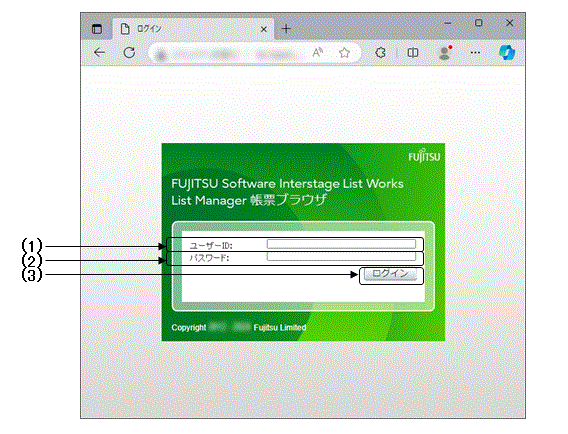Open the extensions puzzle icon
This screenshot has width=568, height=434.
tap(380, 53)
